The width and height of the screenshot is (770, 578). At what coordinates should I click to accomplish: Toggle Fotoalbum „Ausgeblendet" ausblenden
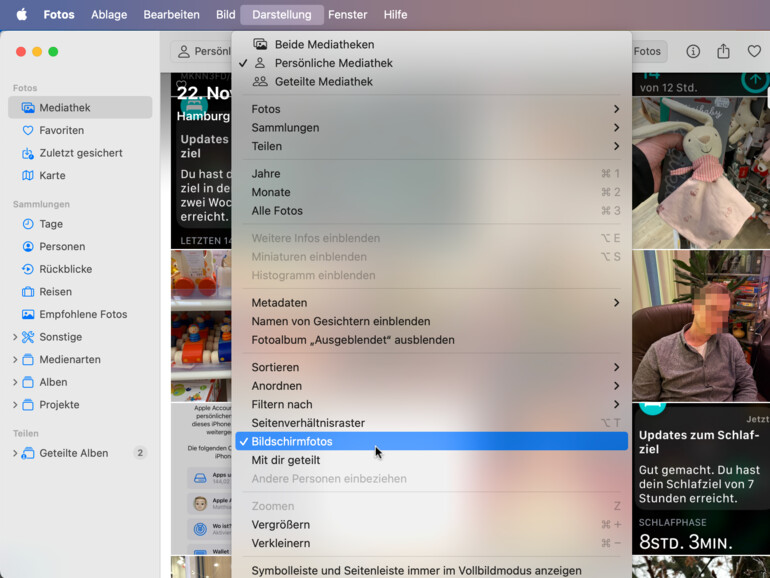(432, 340)
